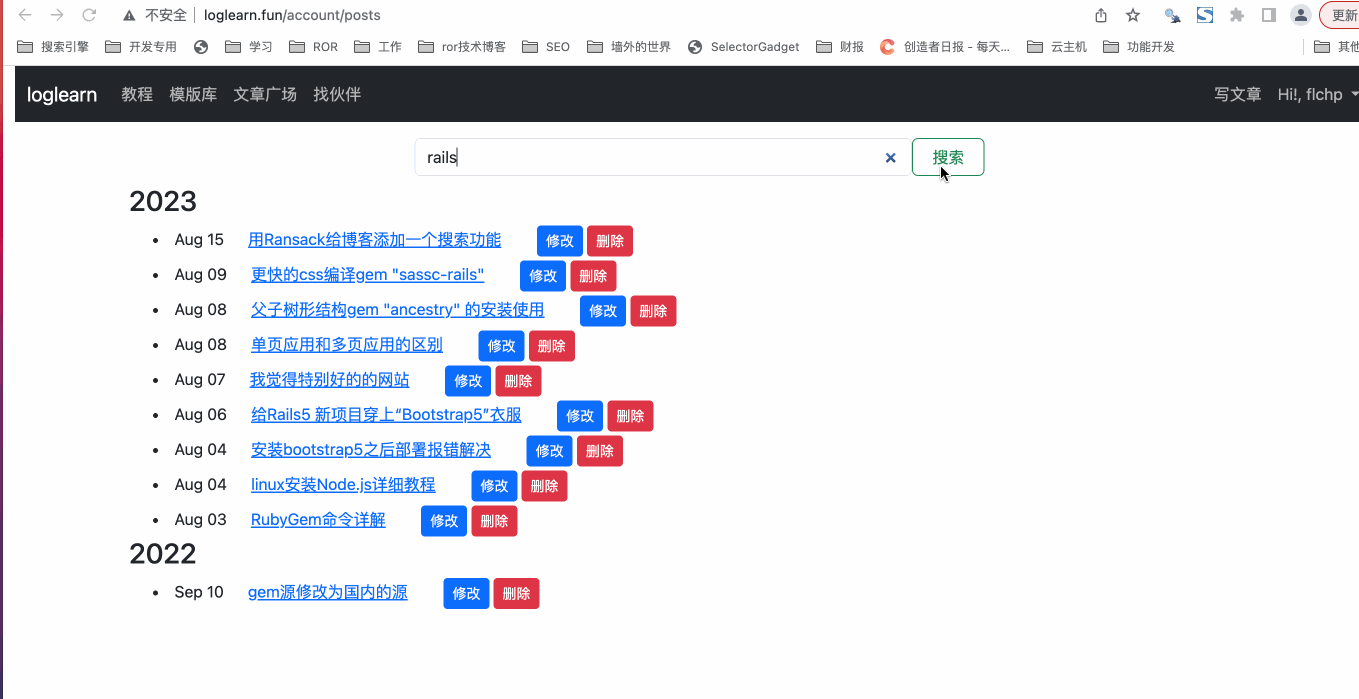Click the rails search input field

click(650, 158)
